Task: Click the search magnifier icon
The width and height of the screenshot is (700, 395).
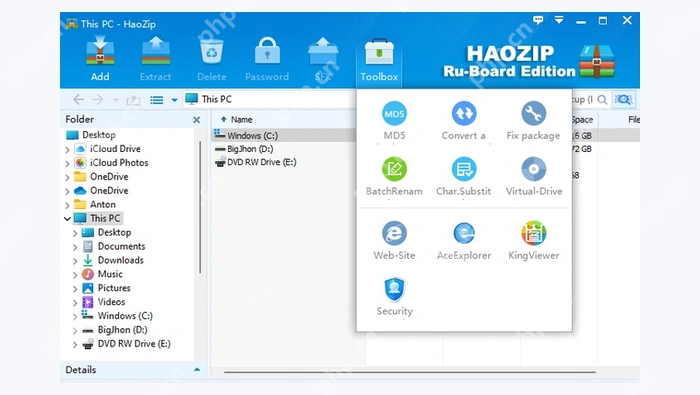Action: [602, 100]
